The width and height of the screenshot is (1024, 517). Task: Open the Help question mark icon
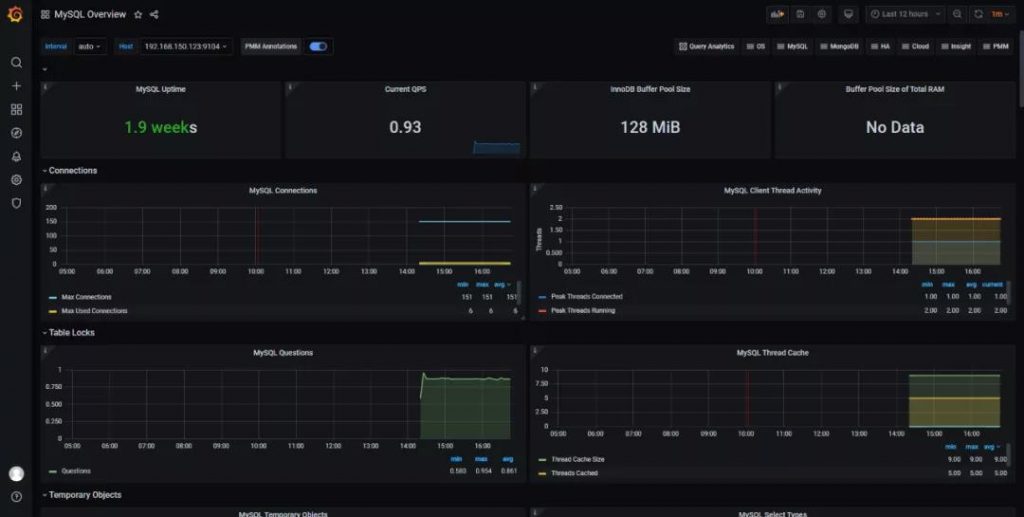point(16,497)
